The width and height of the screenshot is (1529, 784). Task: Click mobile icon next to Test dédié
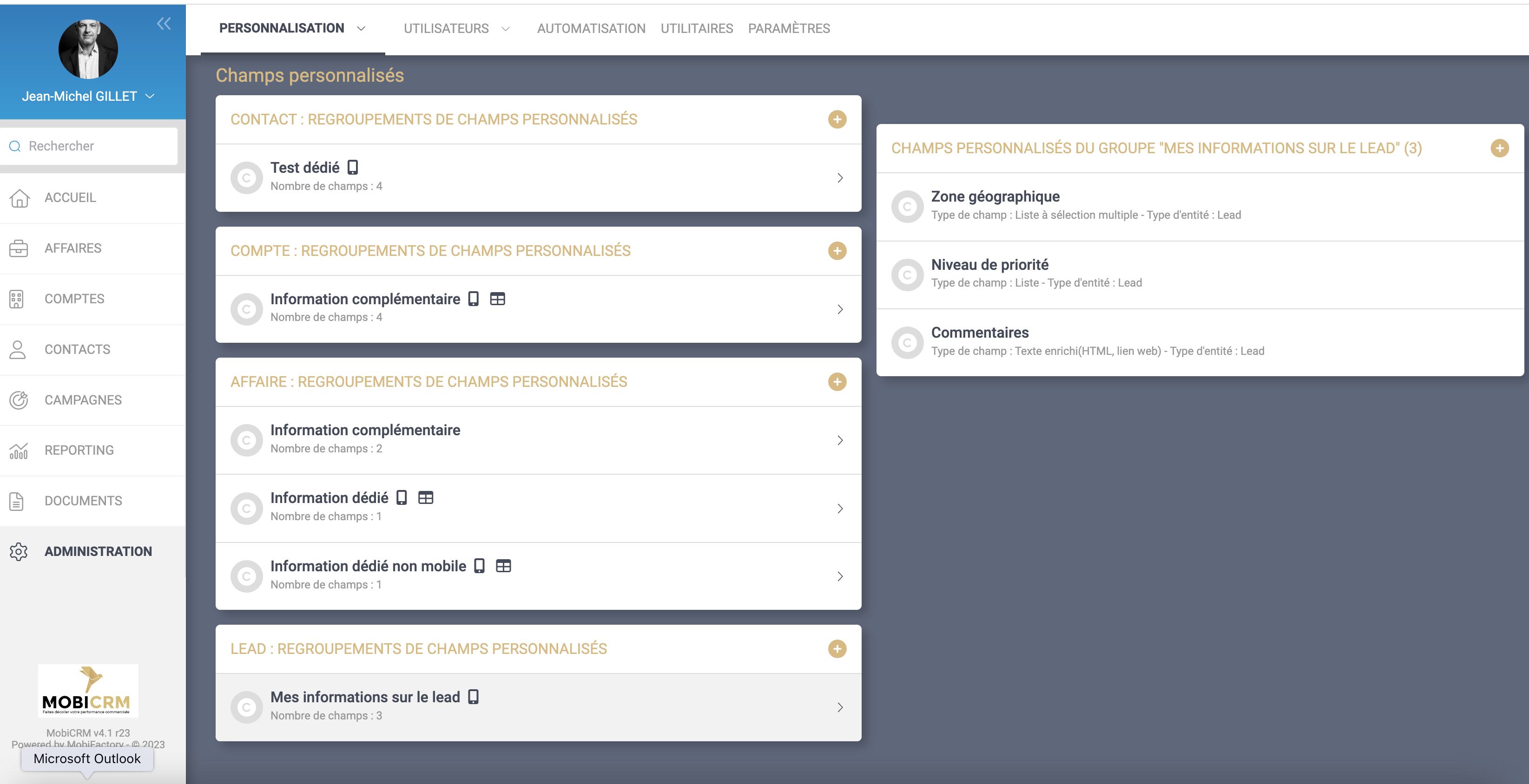coord(353,167)
